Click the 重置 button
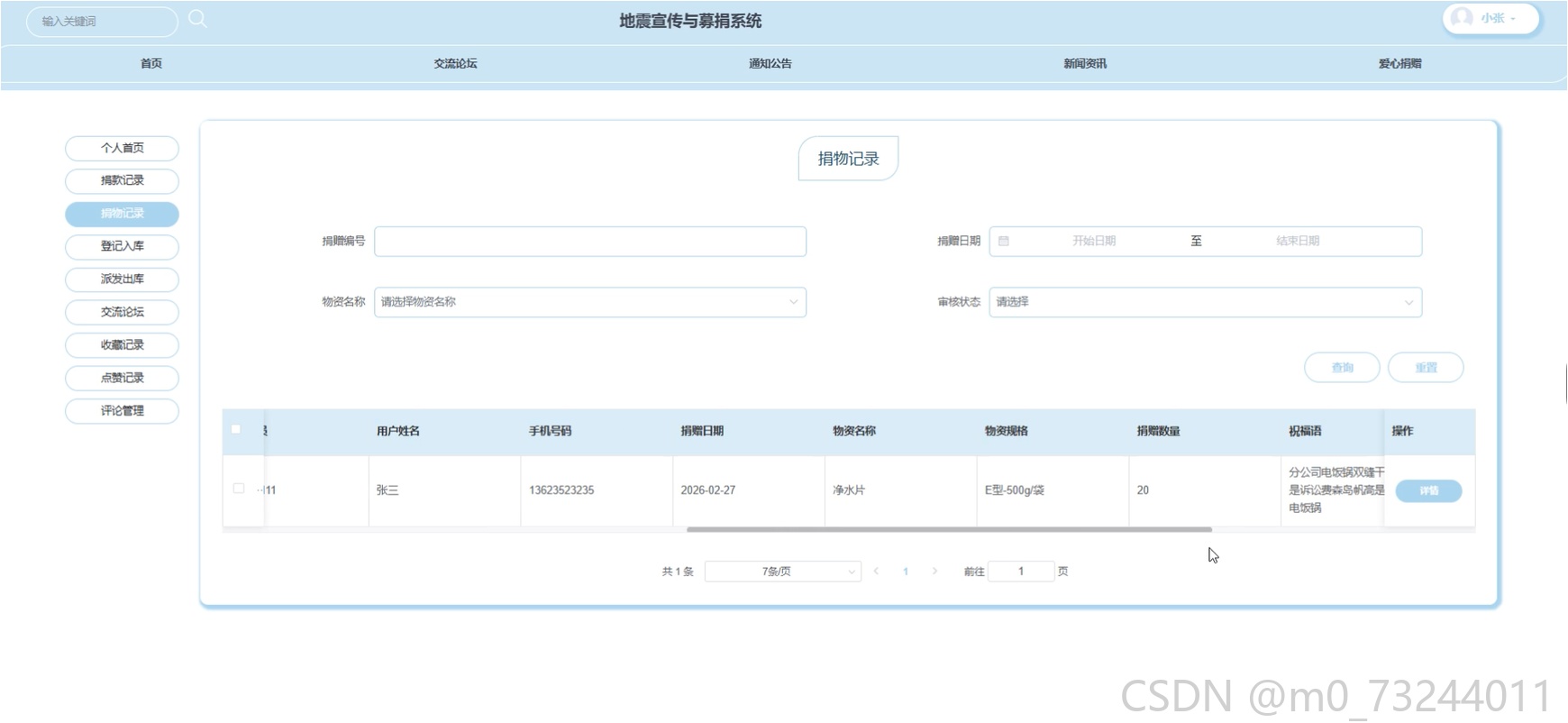 [x=1426, y=367]
